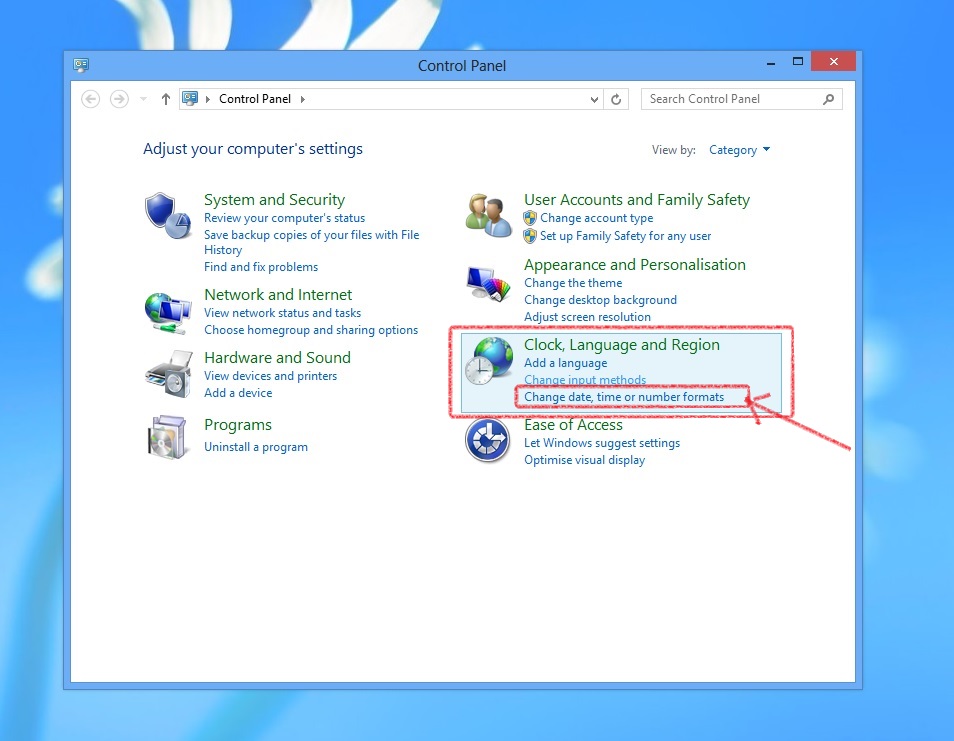Click the Refresh icon in the address bar
The height and width of the screenshot is (741, 954).
[616, 99]
